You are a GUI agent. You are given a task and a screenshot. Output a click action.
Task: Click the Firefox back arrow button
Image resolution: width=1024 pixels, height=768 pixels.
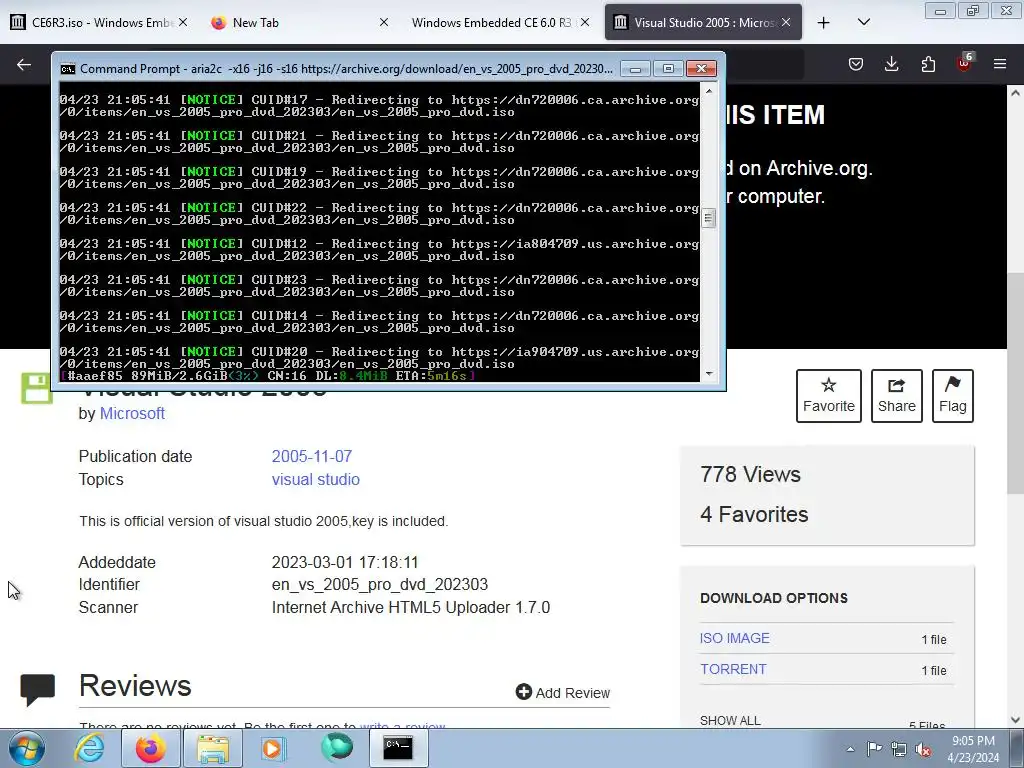pos(24,64)
